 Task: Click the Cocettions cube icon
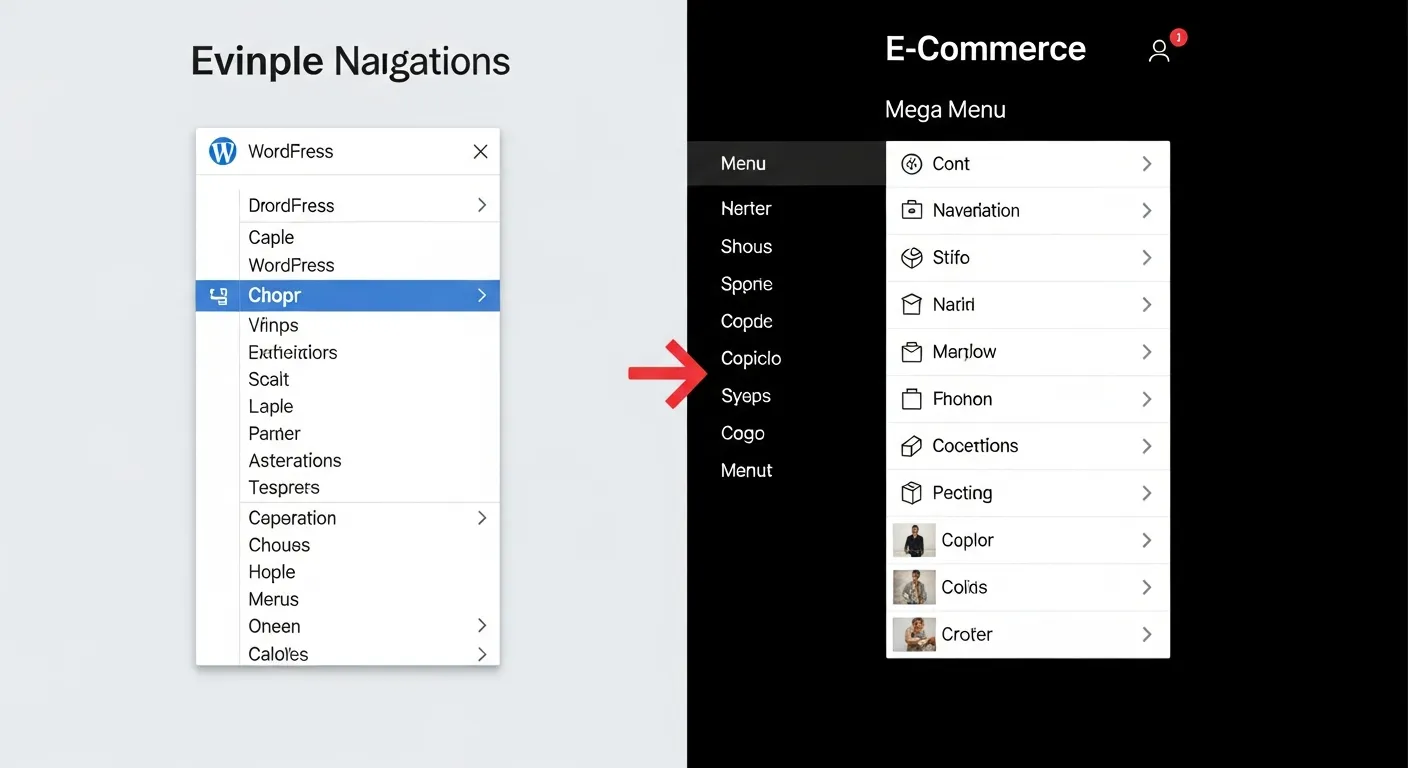click(911, 446)
